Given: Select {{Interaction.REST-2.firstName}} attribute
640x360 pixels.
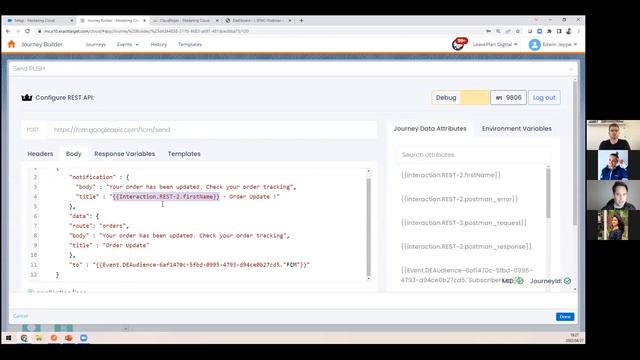Looking at the screenshot, I should (451, 175).
